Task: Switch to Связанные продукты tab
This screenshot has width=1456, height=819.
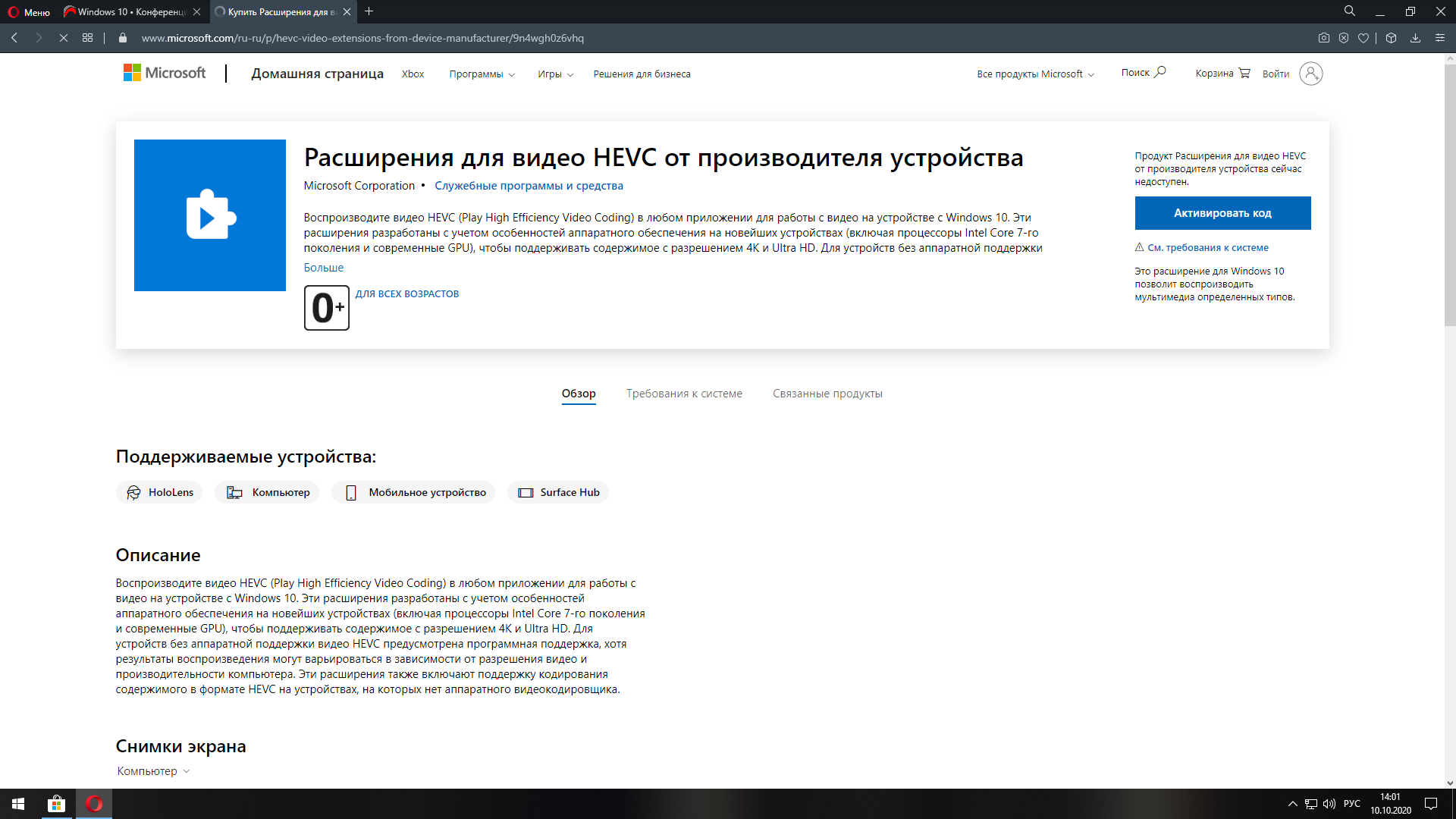Action: 827,394
